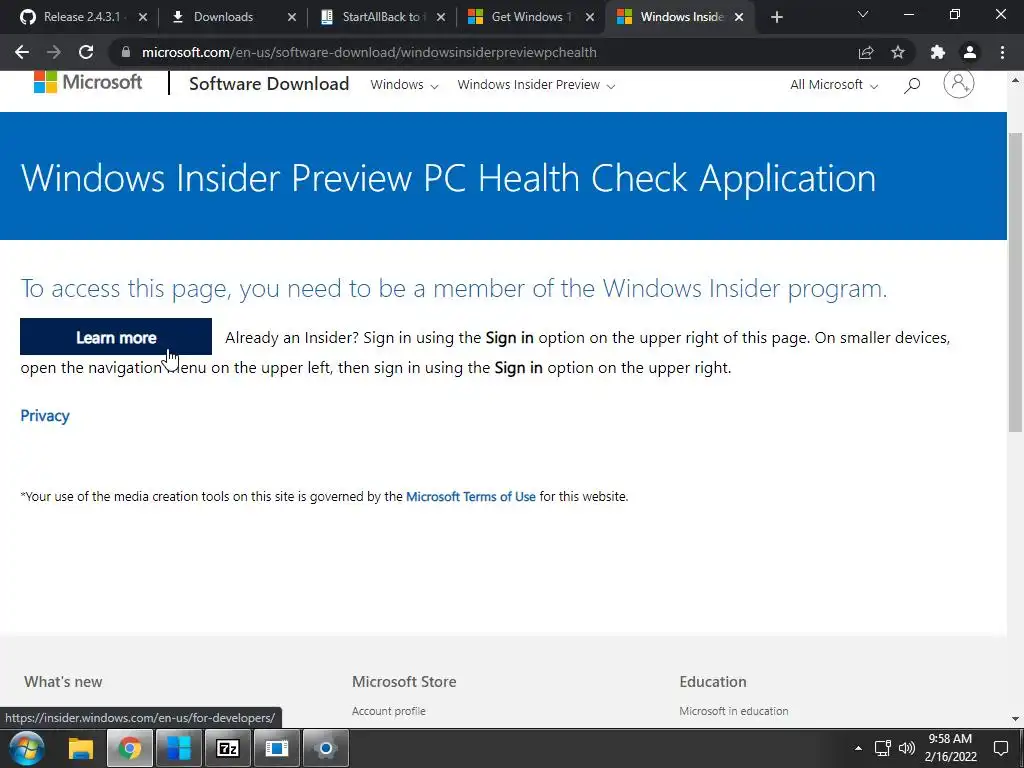The width and height of the screenshot is (1024, 768).
Task: Click the gear settings taskbar icon
Action: (x=325, y=748)
